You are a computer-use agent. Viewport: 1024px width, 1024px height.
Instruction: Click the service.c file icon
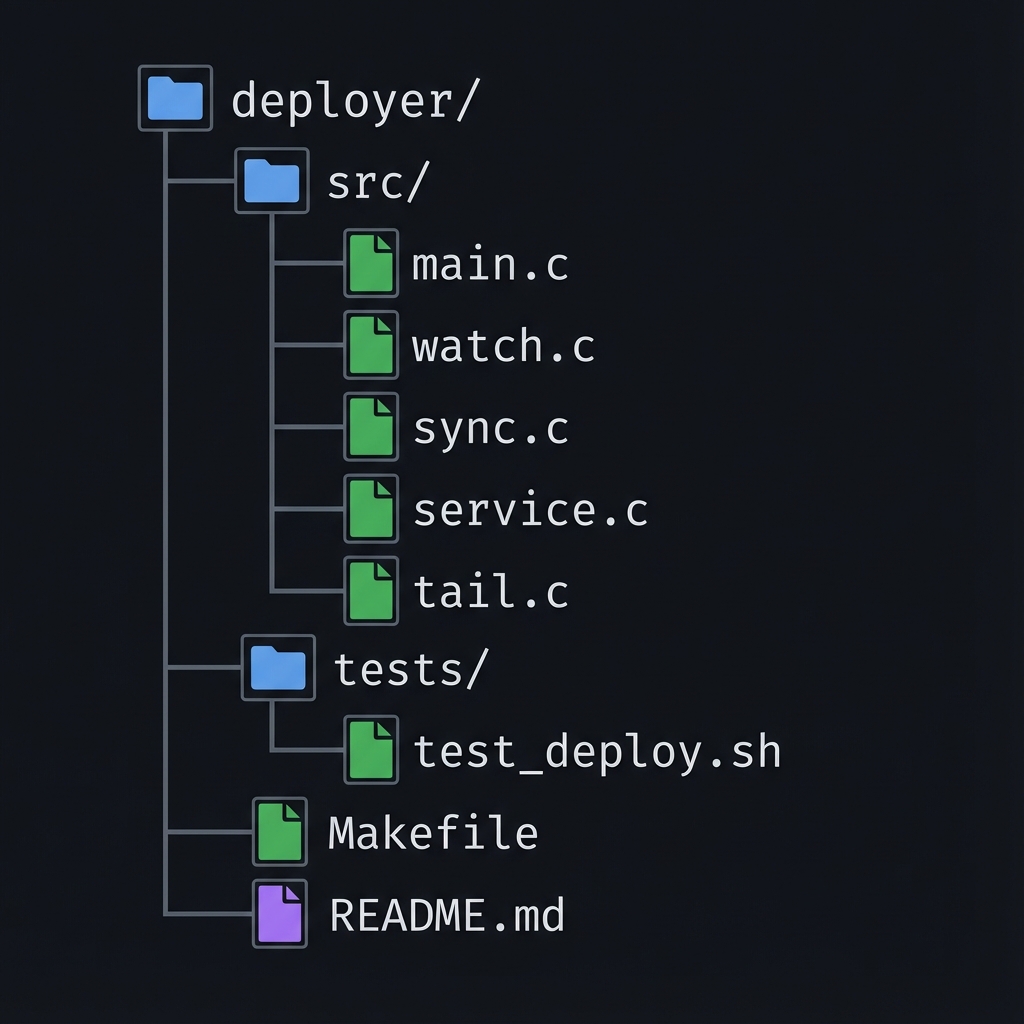click(x=372, y=510)
